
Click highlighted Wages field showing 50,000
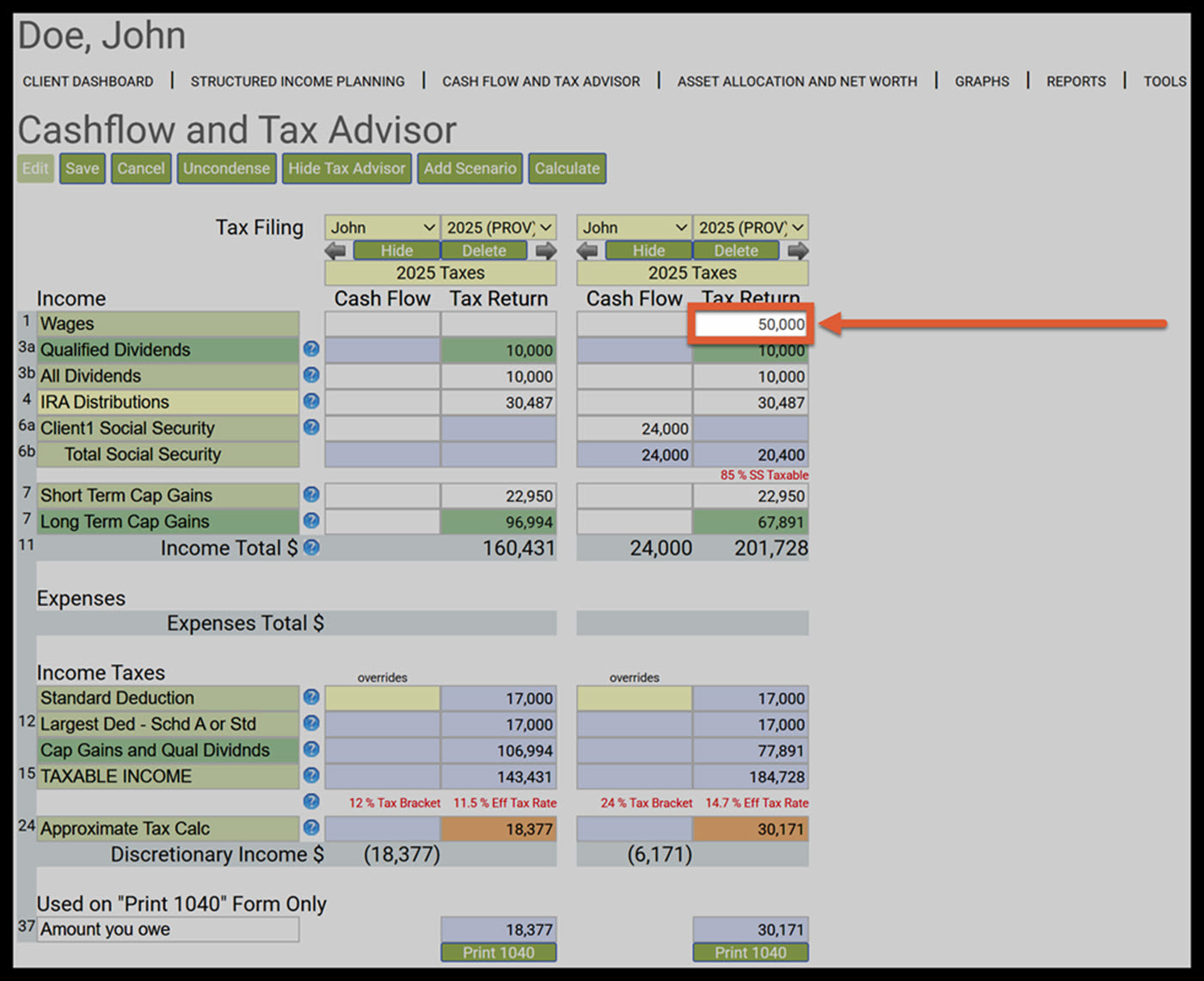pyautogui.click(x=751, y=324)
